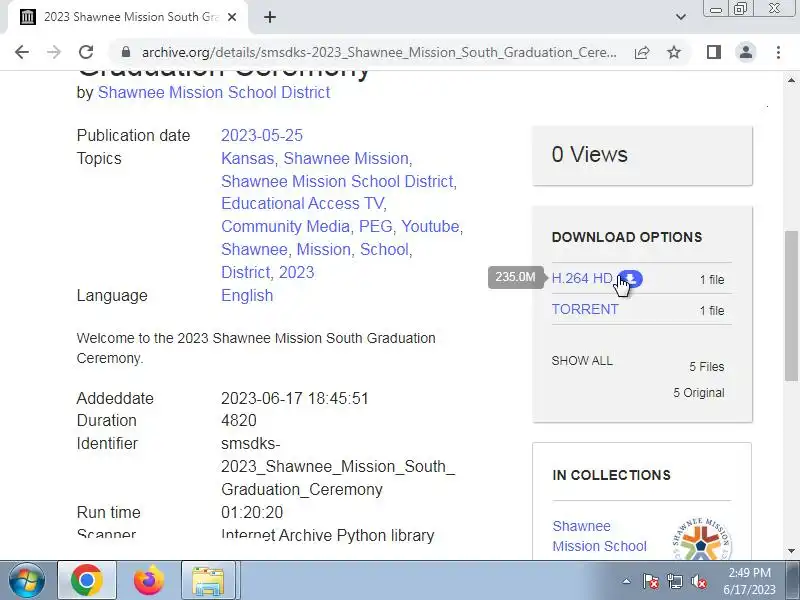
Task: Click the browser back arrow
Action: [22, 52]
